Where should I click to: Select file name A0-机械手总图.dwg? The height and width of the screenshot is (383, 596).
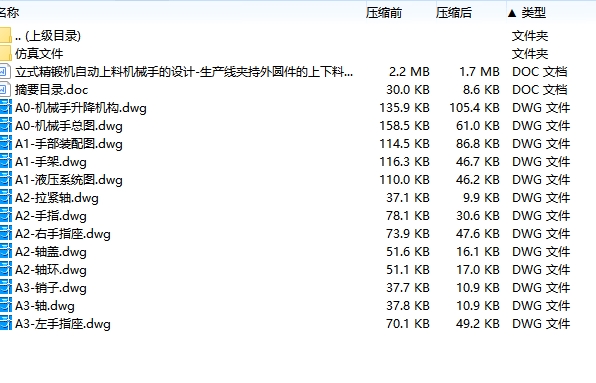coord(69,126)
